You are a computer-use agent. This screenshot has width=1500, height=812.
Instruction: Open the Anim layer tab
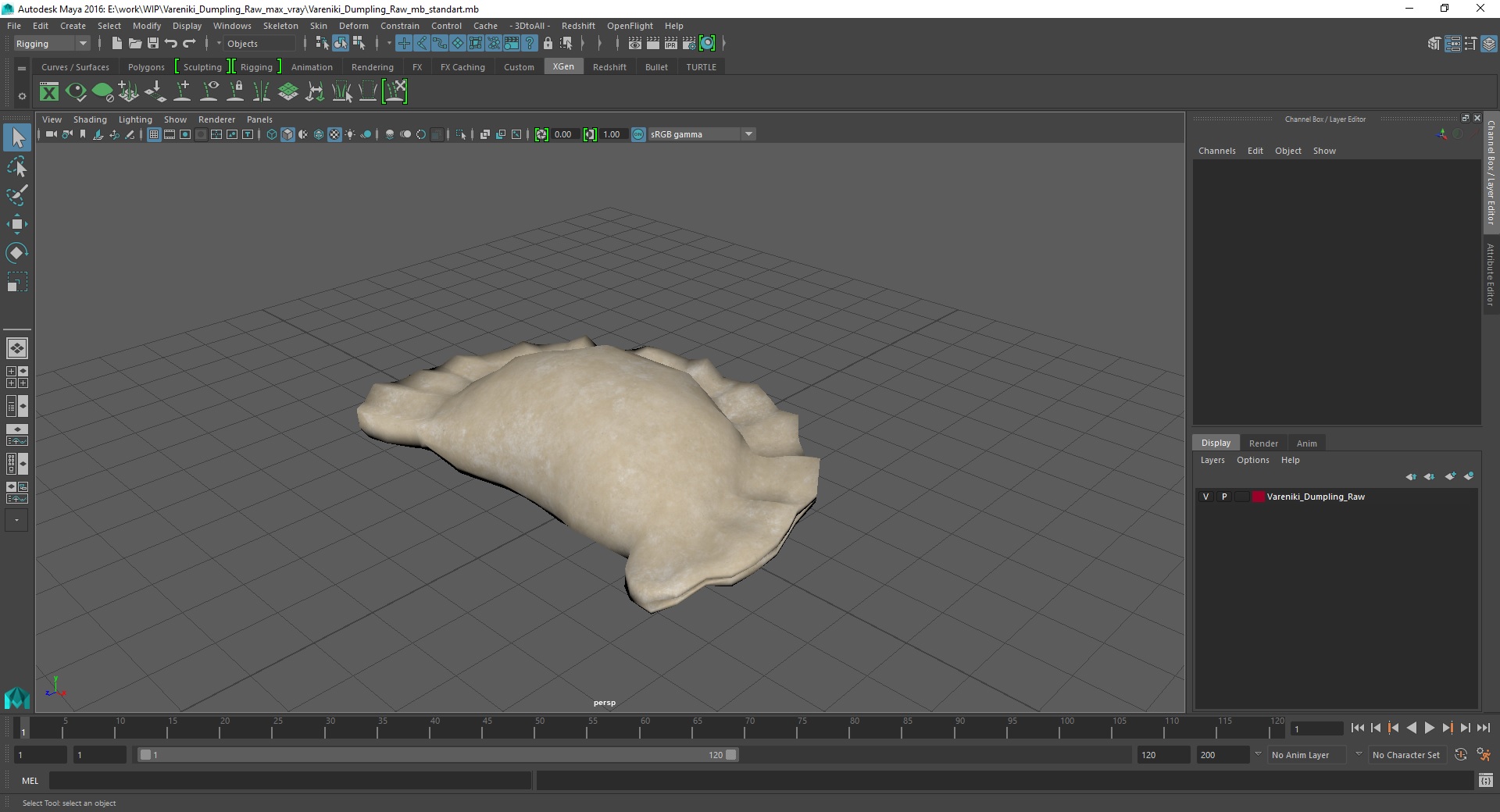[x=1306, y=443]
